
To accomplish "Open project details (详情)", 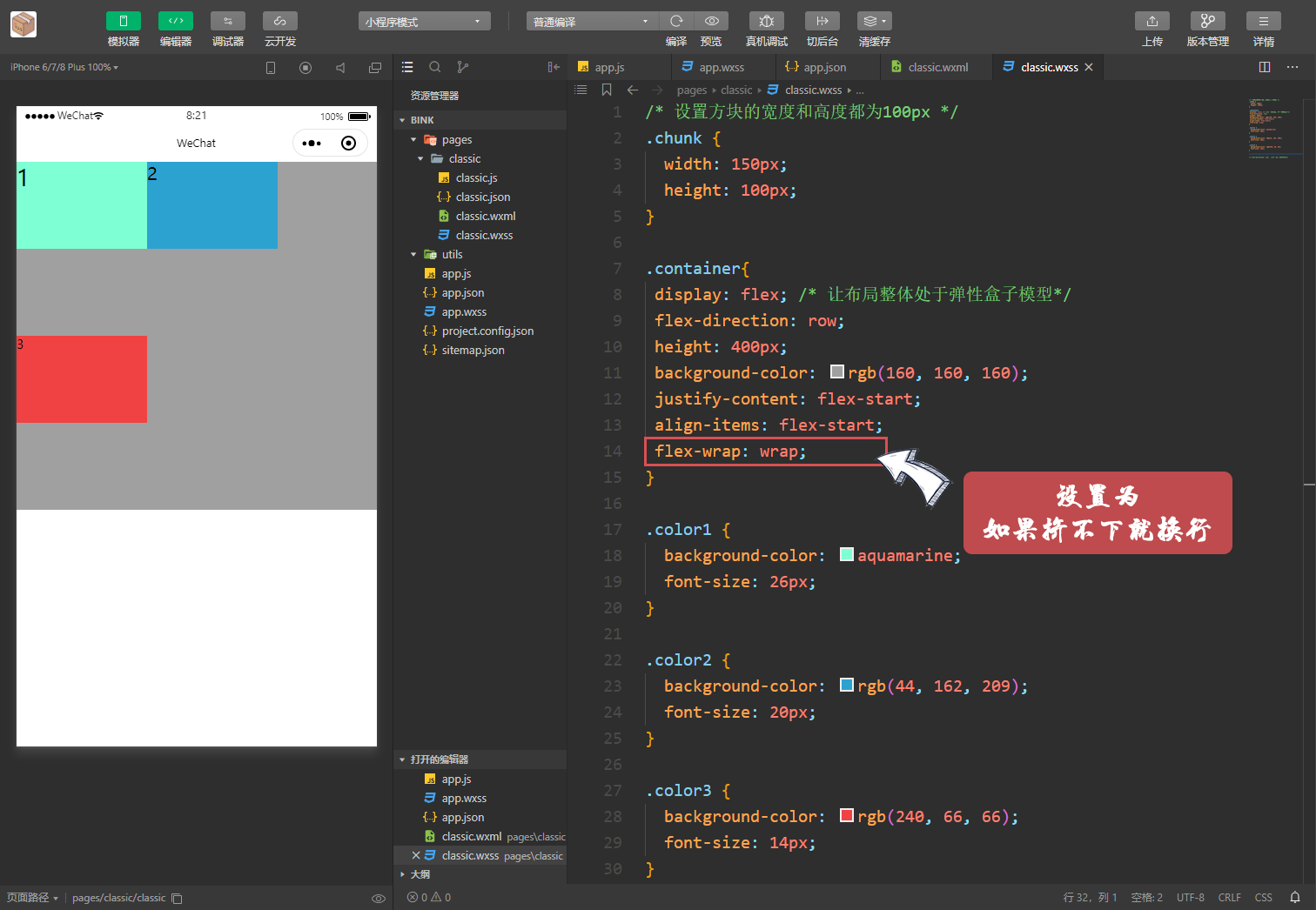I will [1264, 21].
